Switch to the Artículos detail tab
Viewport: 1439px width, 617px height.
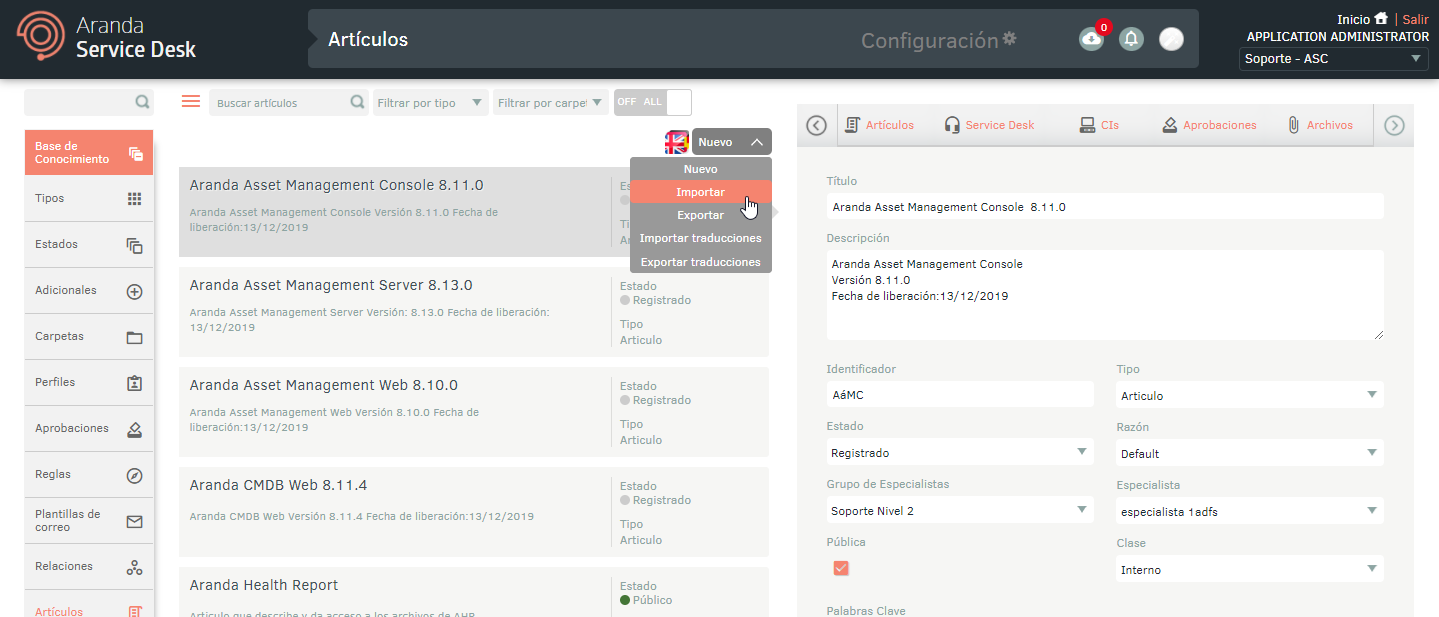pyautogui.click(x=880, y=126)
